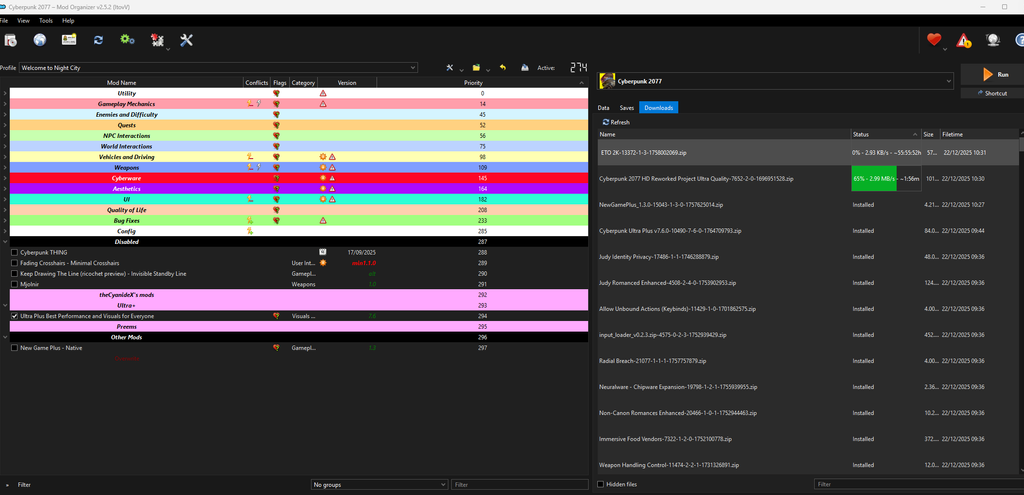Open the Tools menu

[x=46, y=21]
